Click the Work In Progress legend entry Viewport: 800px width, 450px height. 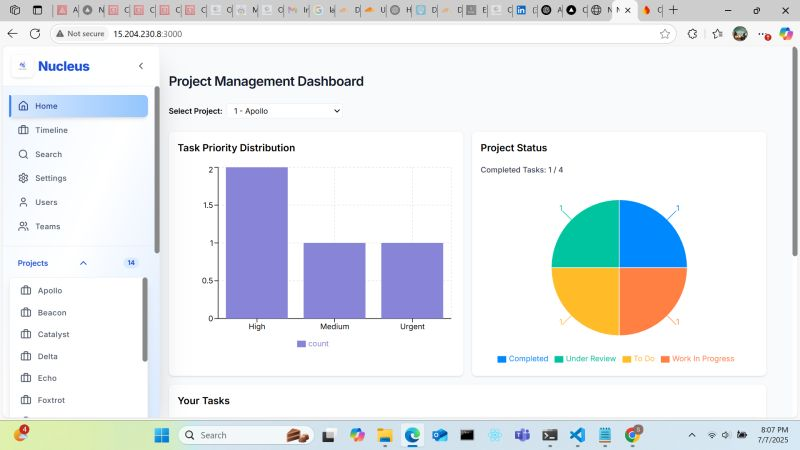point(697,359)
